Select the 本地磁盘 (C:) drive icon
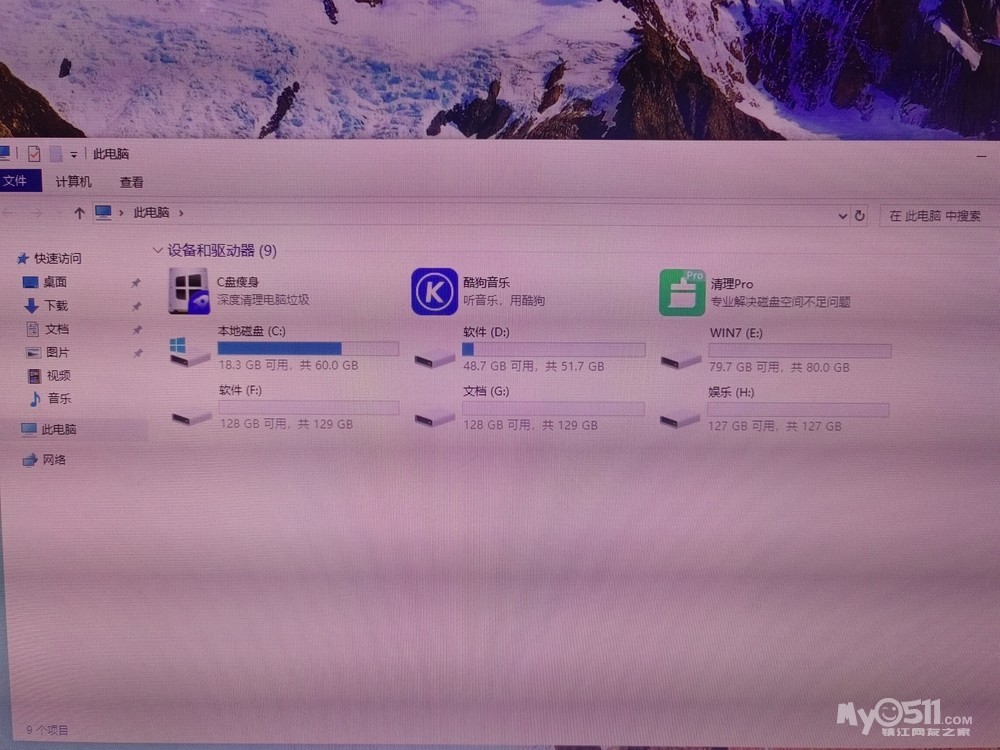This screenshot has width=1000, height=750. coord(189,352)
